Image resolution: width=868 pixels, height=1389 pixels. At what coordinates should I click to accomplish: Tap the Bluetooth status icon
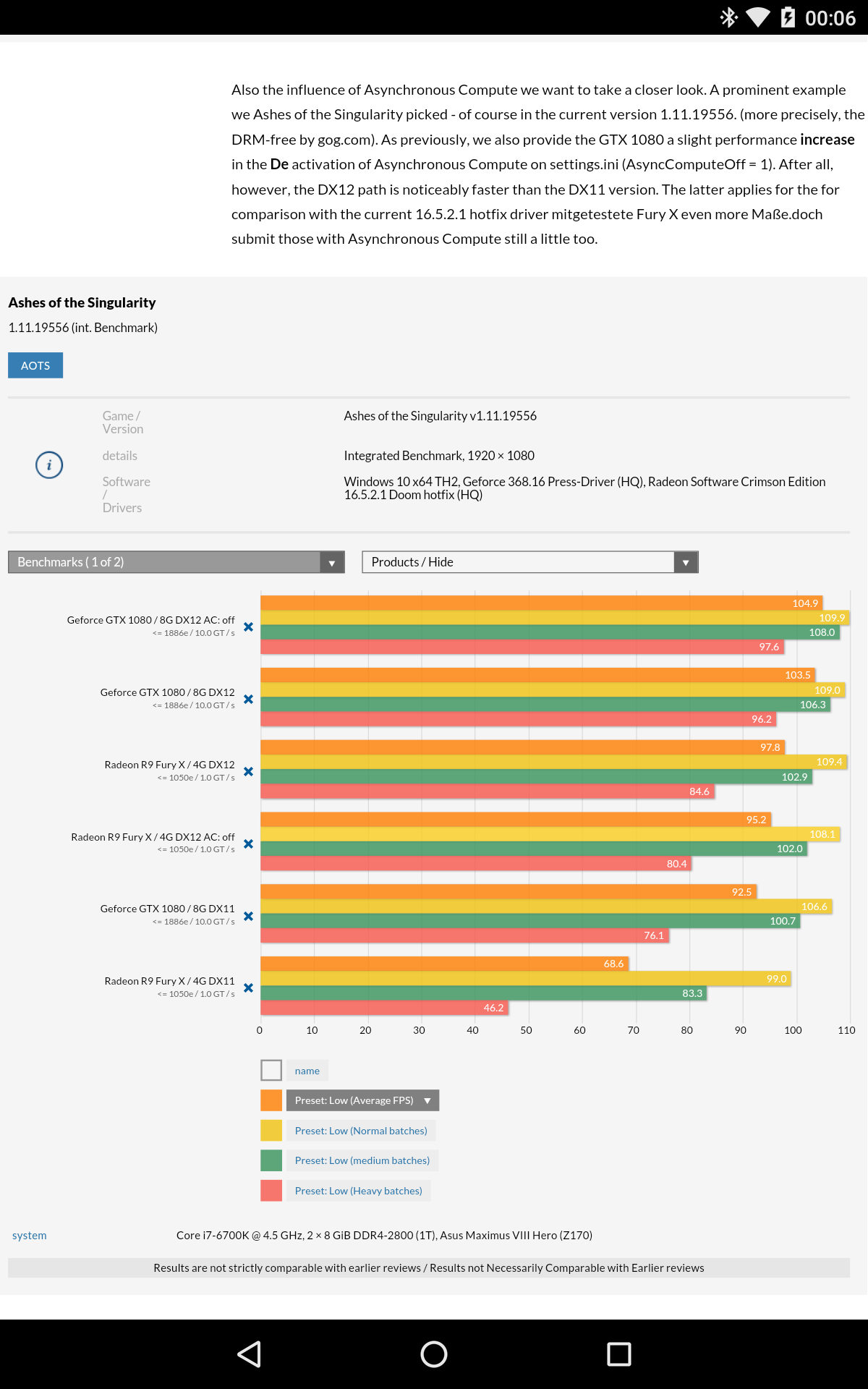(x=728, y=17)
